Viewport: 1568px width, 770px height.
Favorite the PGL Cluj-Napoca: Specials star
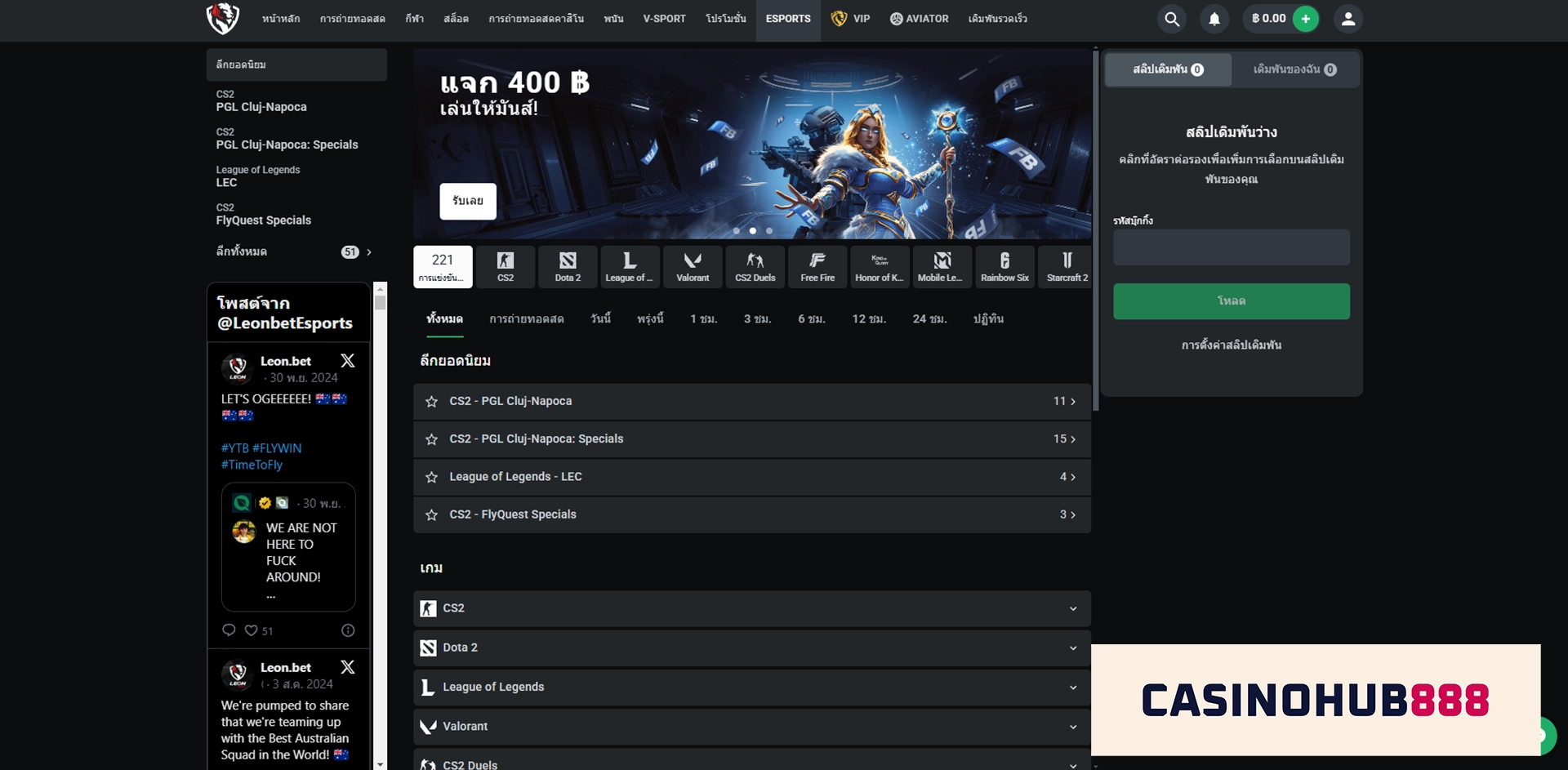(431, 439)
